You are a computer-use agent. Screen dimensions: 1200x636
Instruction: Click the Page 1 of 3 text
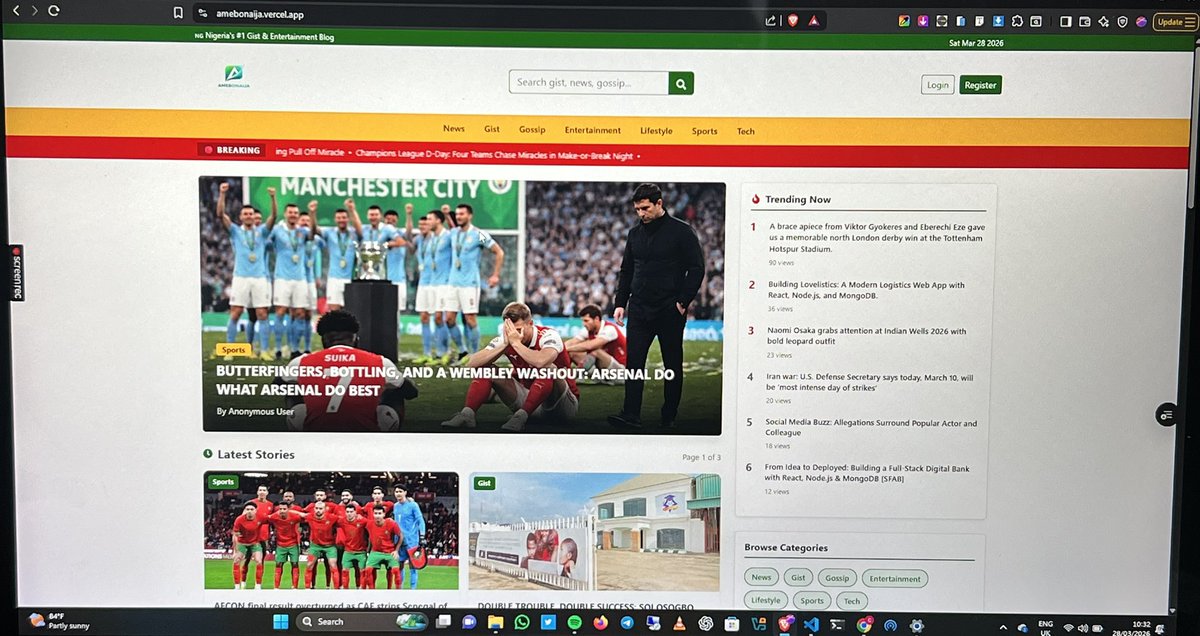[x=701, y=457]
